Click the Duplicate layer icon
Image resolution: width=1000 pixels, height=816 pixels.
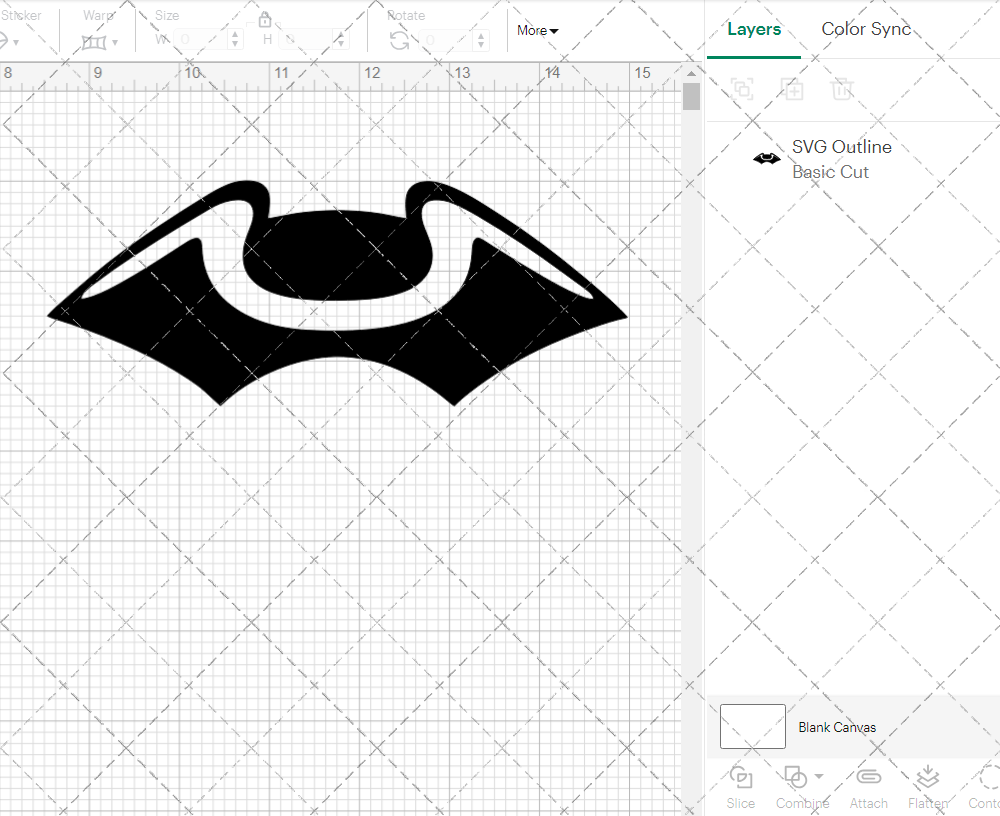tap(792, 89)
